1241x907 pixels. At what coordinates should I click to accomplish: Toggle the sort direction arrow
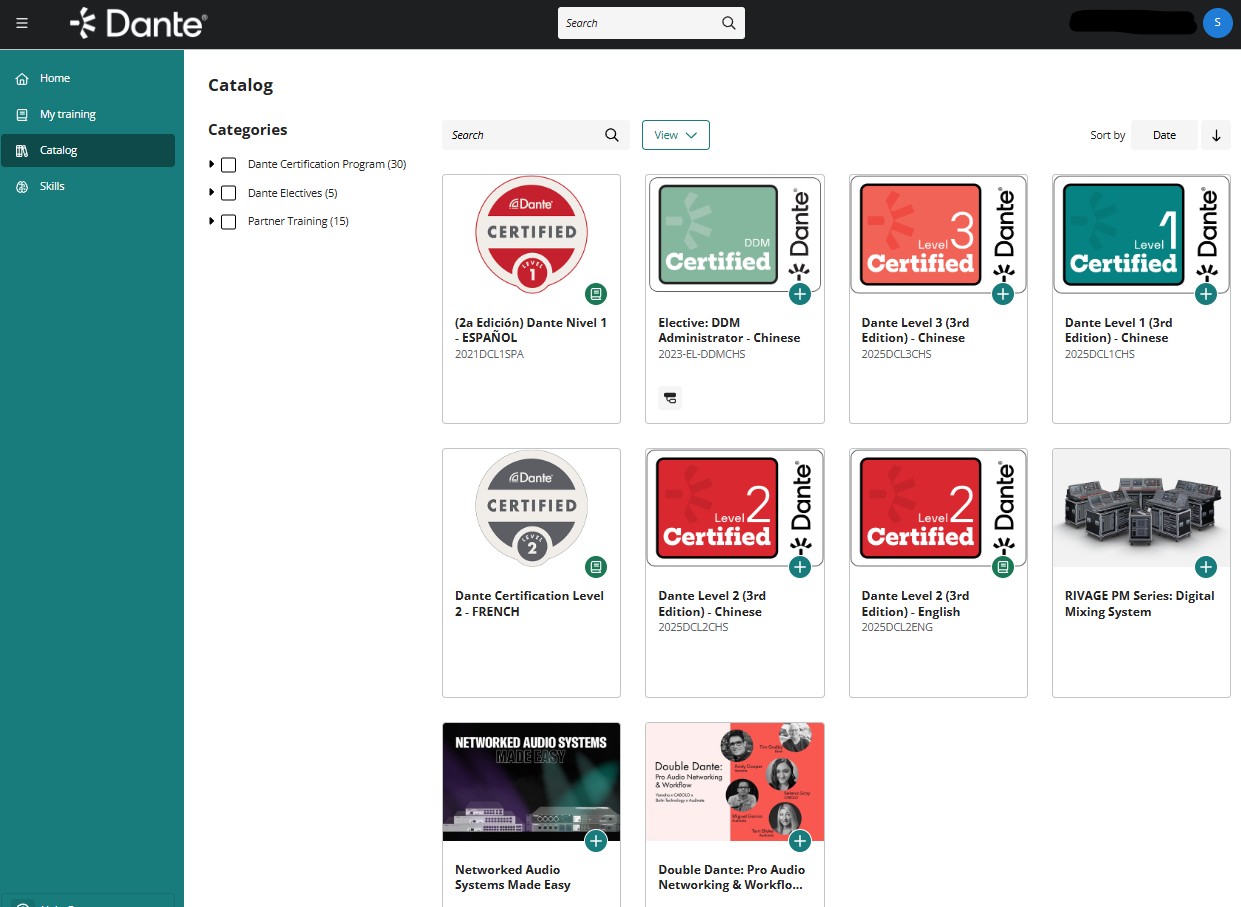(1216, 135)
